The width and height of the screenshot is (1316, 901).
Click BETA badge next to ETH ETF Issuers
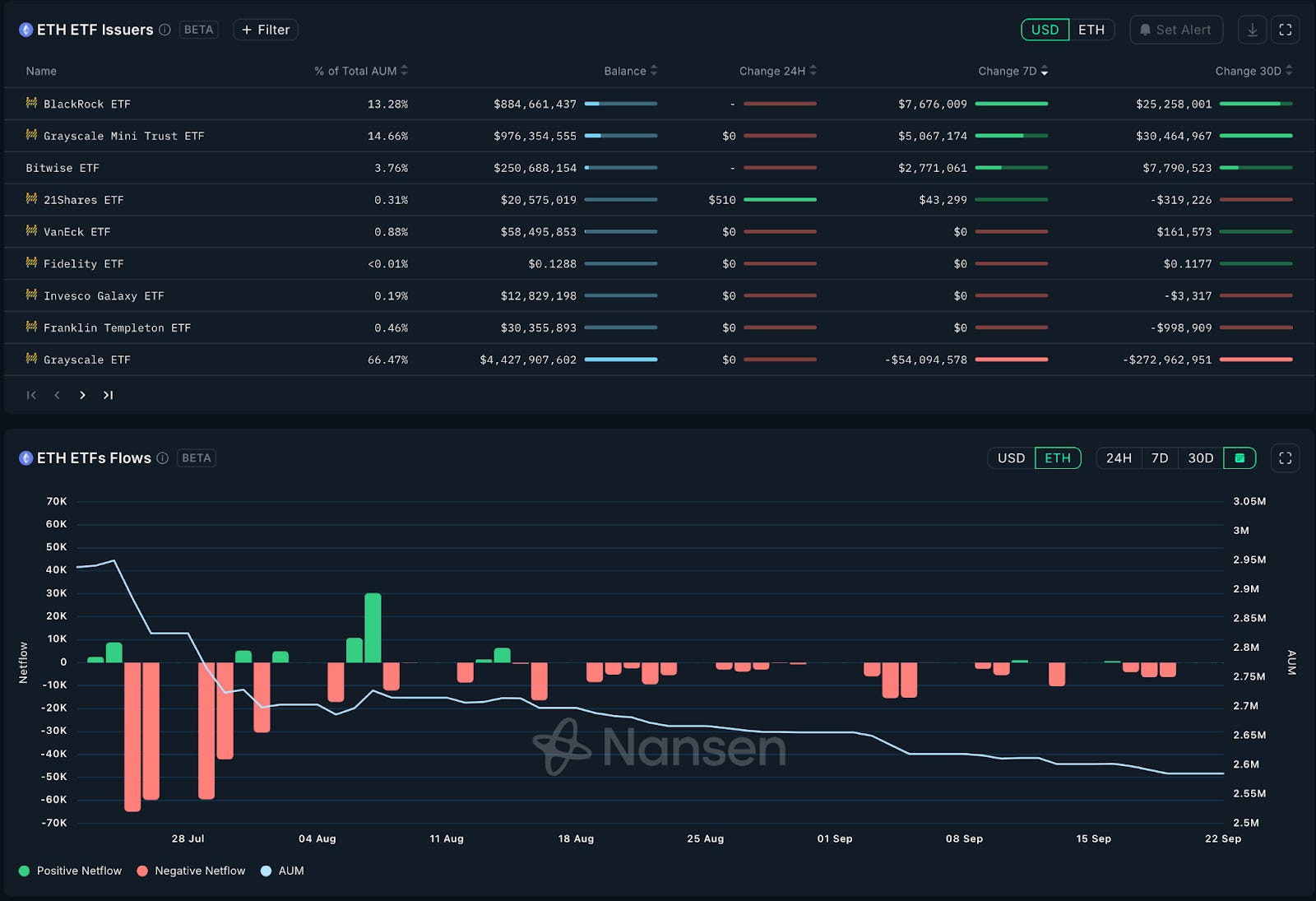[x=199, y=30]
